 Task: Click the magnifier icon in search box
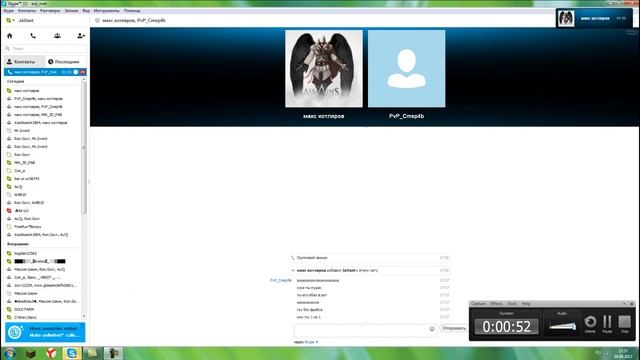pyautogui.click(x=8, y=49)
